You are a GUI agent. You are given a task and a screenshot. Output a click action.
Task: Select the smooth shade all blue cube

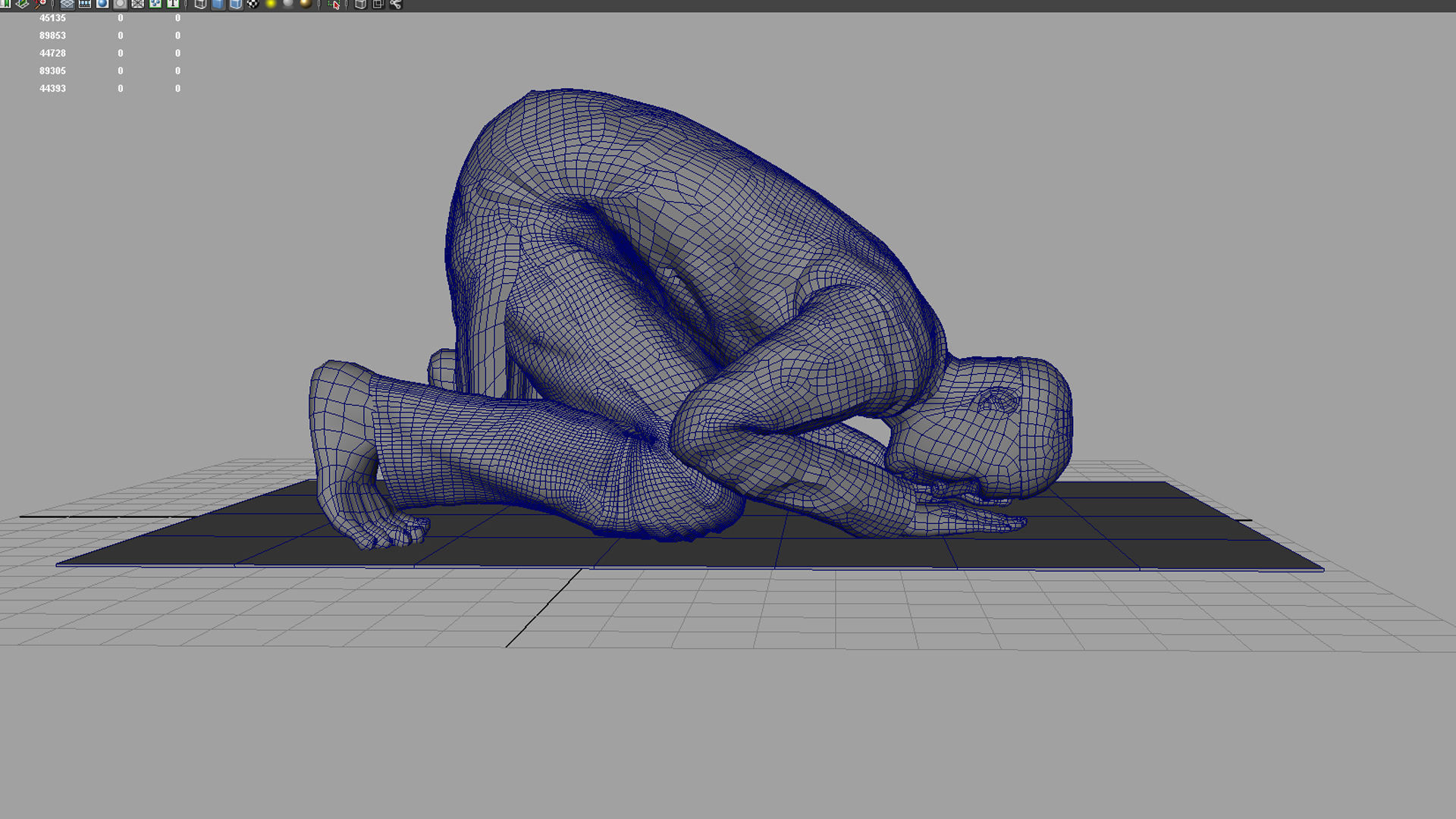tap(218, 4)
